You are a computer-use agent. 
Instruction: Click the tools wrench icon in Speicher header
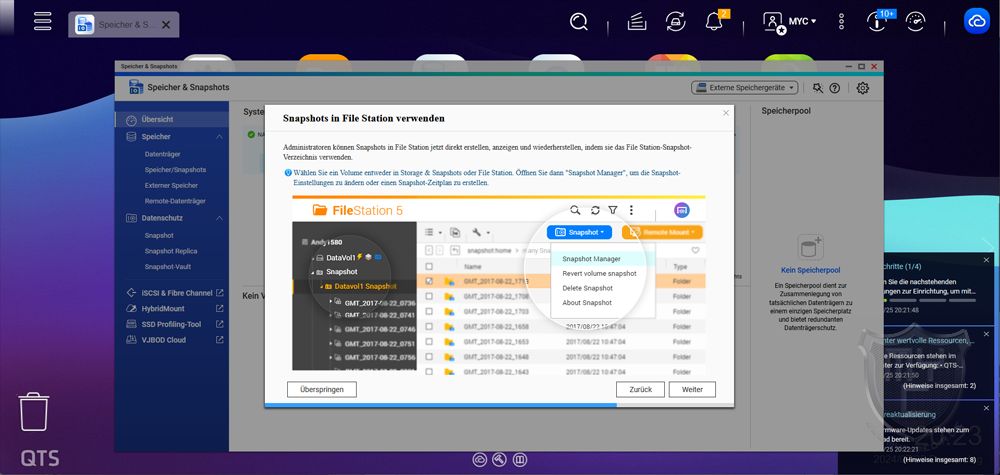point(818,88)
